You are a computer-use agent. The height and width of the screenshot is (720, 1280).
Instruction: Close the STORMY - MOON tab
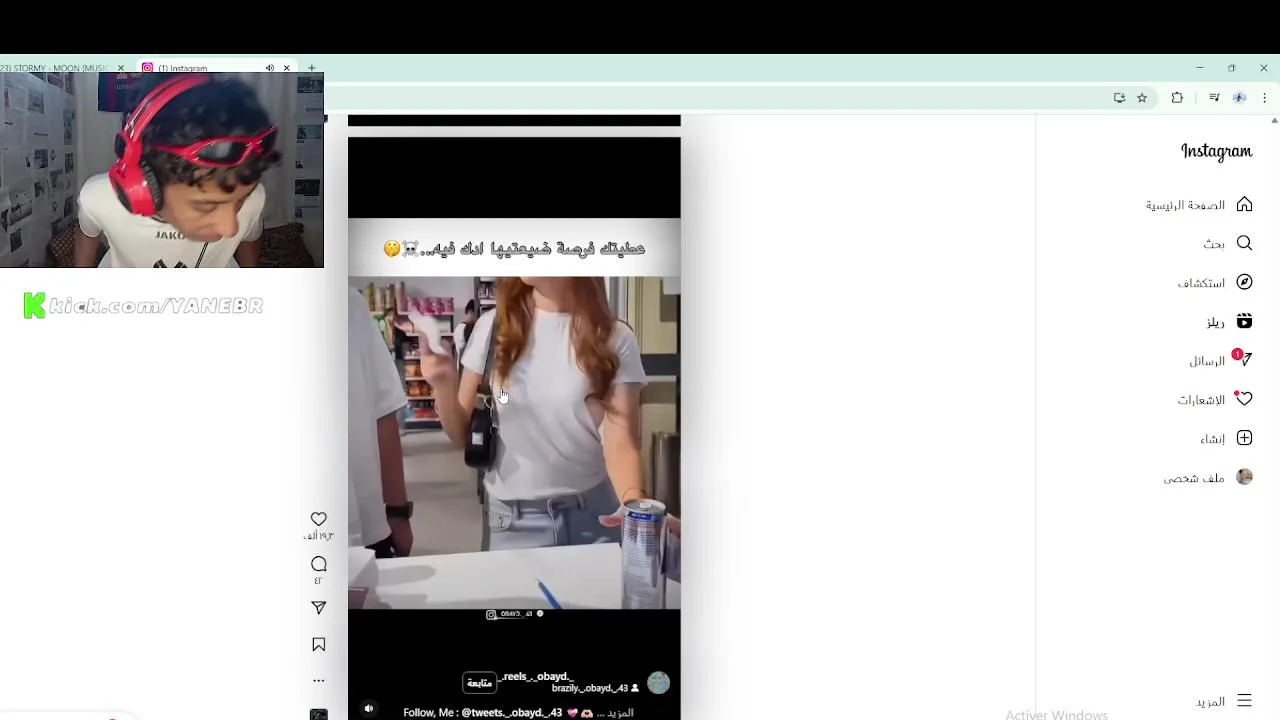pos(121,68)
